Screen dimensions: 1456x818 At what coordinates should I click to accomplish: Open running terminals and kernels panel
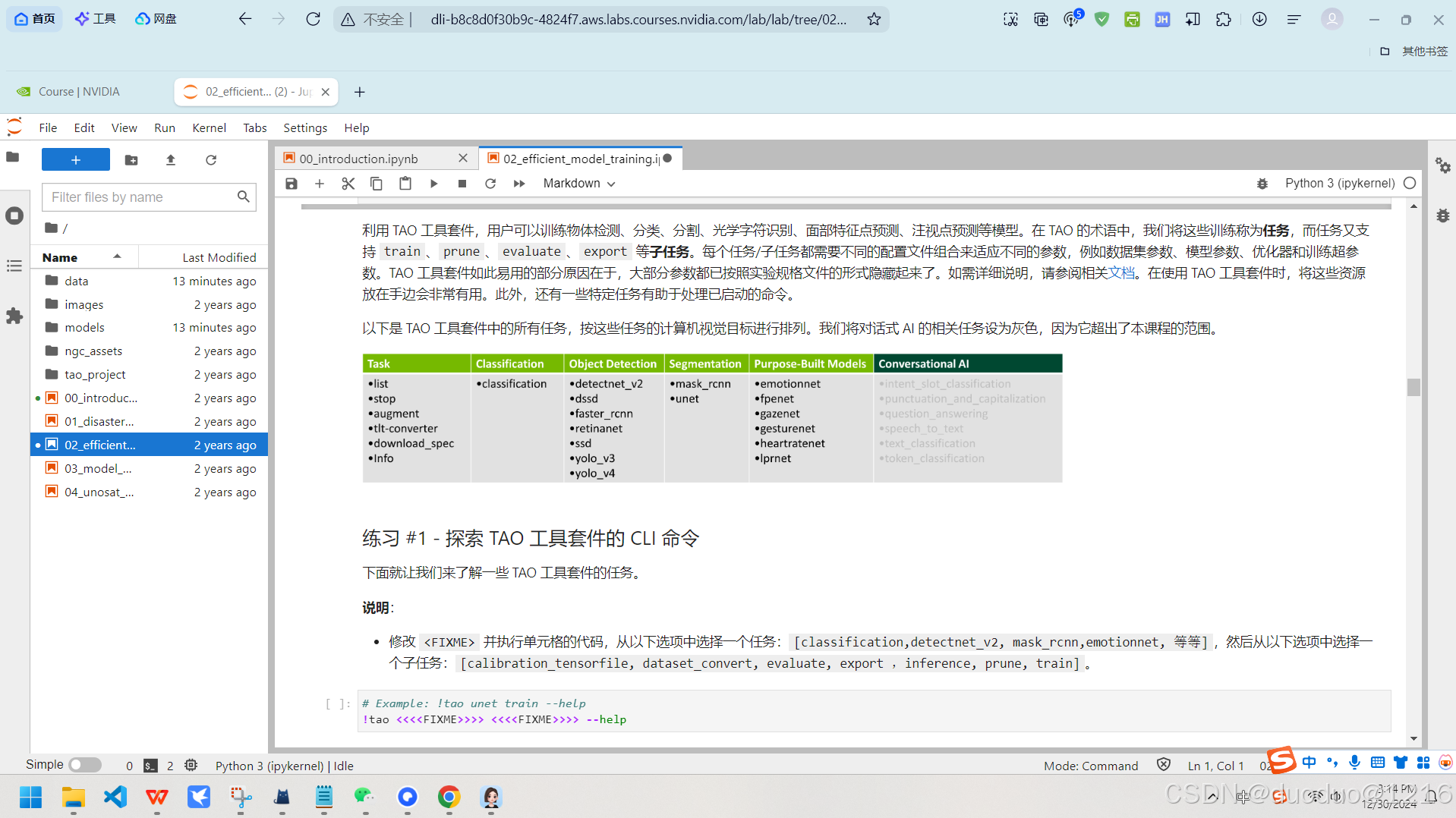coord(14,216)
